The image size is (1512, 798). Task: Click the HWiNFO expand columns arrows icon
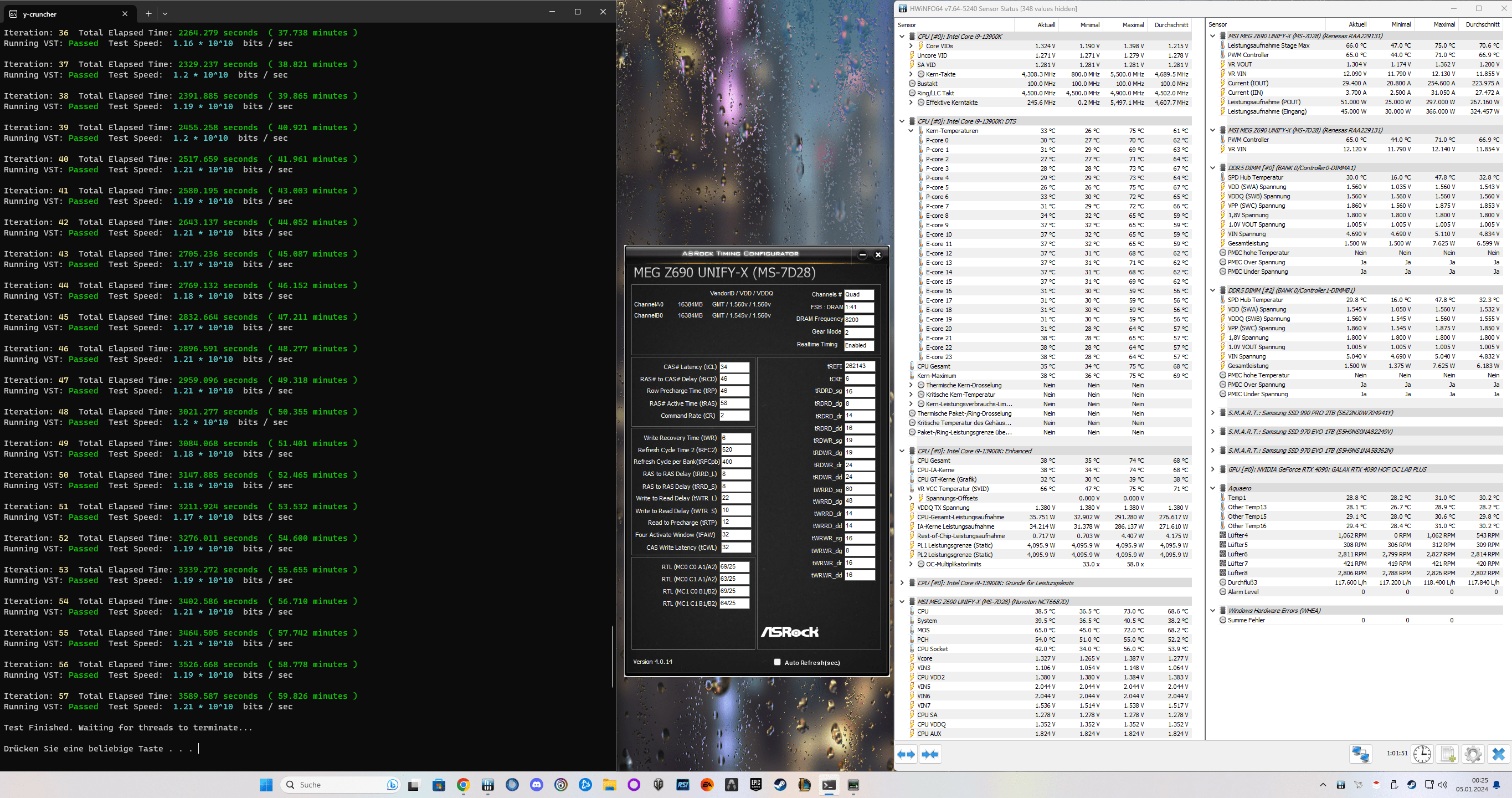(x=906, y=754)
